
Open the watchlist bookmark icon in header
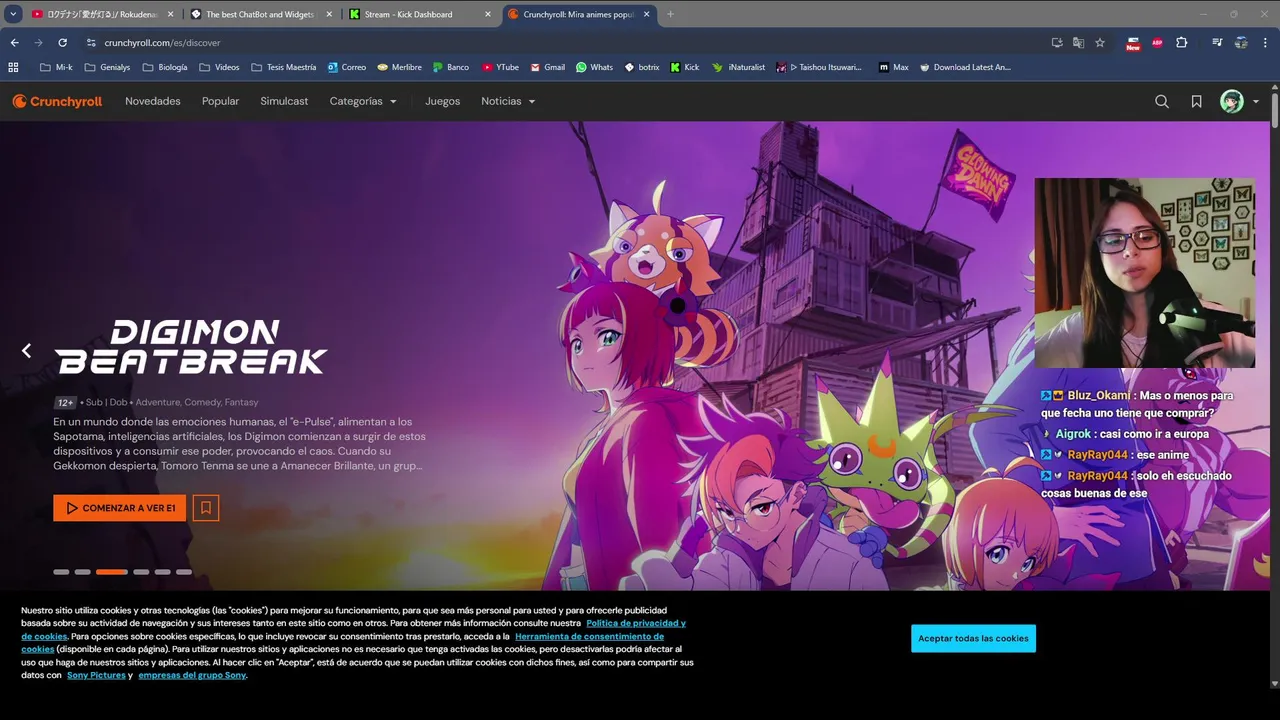tap(1196, 101)
